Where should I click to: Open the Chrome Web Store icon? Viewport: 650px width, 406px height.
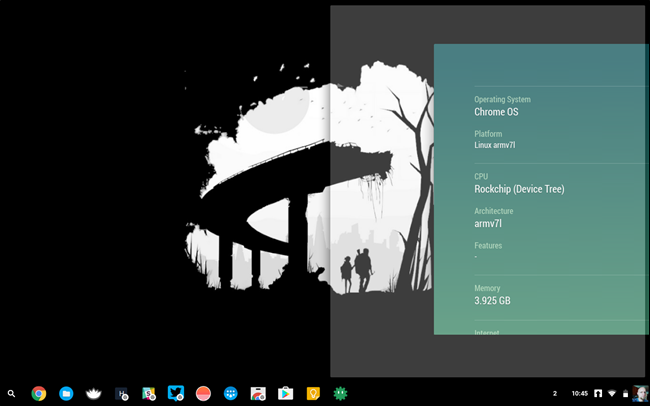point(258,393)
